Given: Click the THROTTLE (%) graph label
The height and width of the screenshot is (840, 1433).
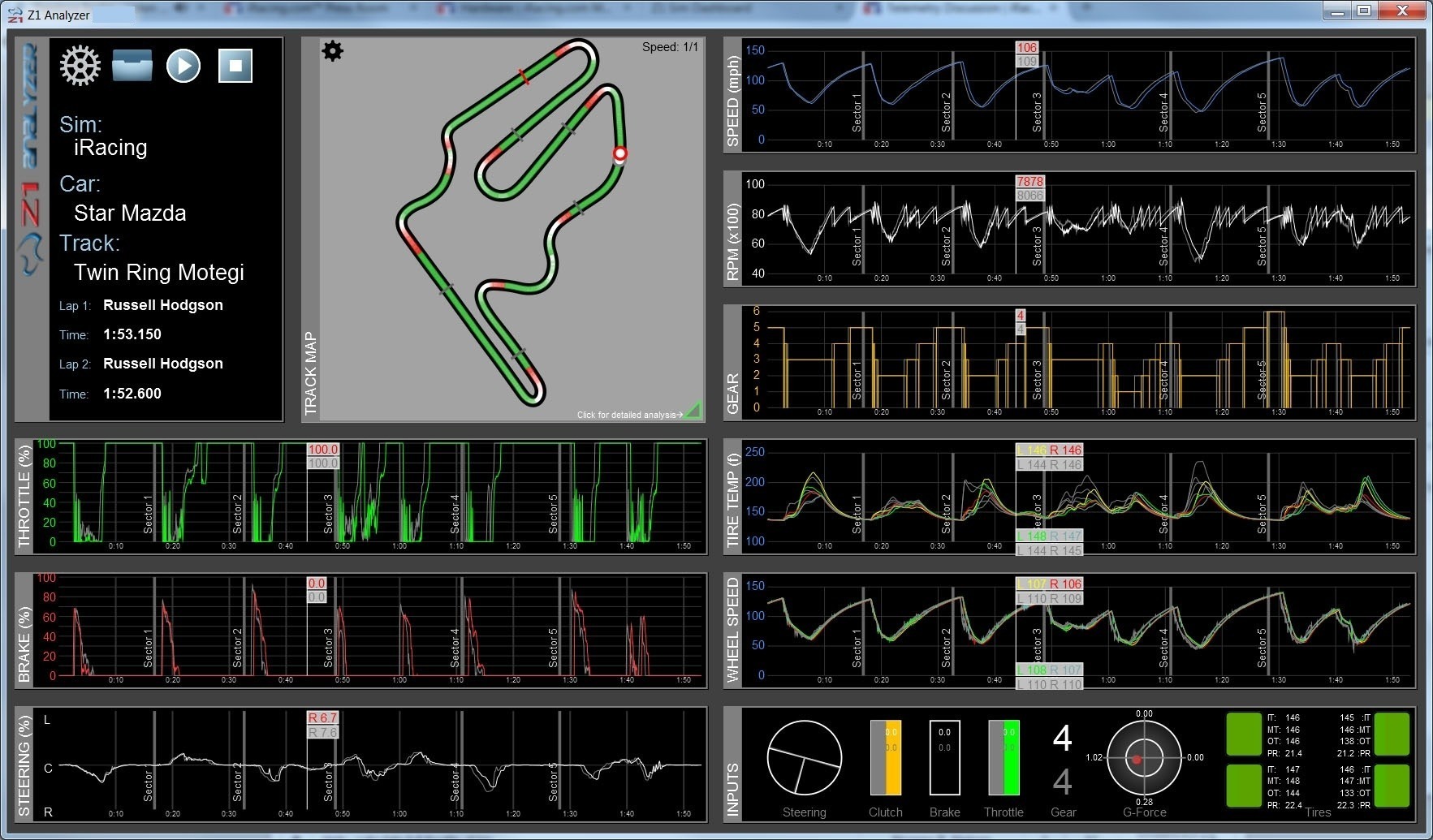Looking at the screenshot, I should (x=24, y=497).
